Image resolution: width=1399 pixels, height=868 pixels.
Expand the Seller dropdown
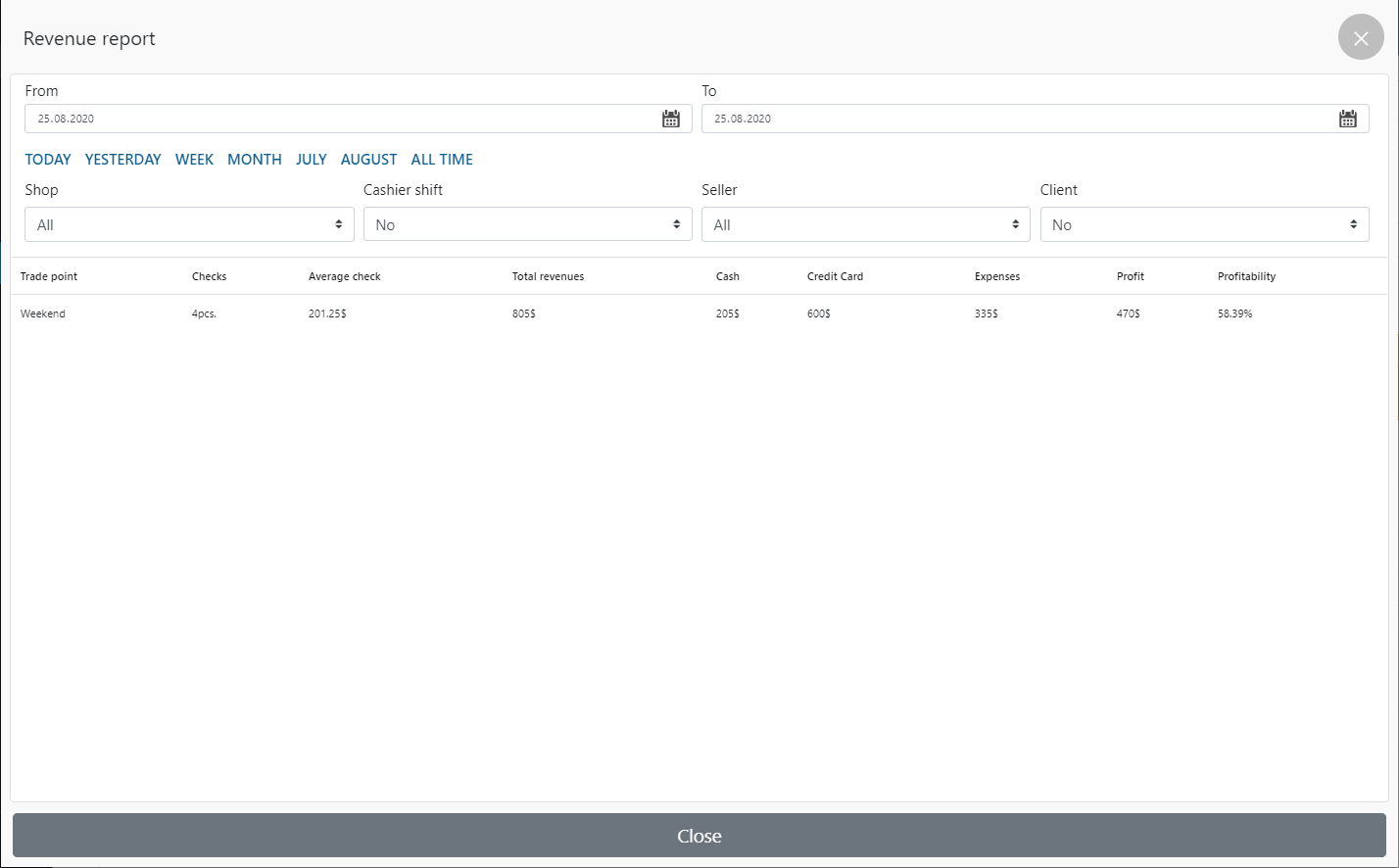(865, 224)
